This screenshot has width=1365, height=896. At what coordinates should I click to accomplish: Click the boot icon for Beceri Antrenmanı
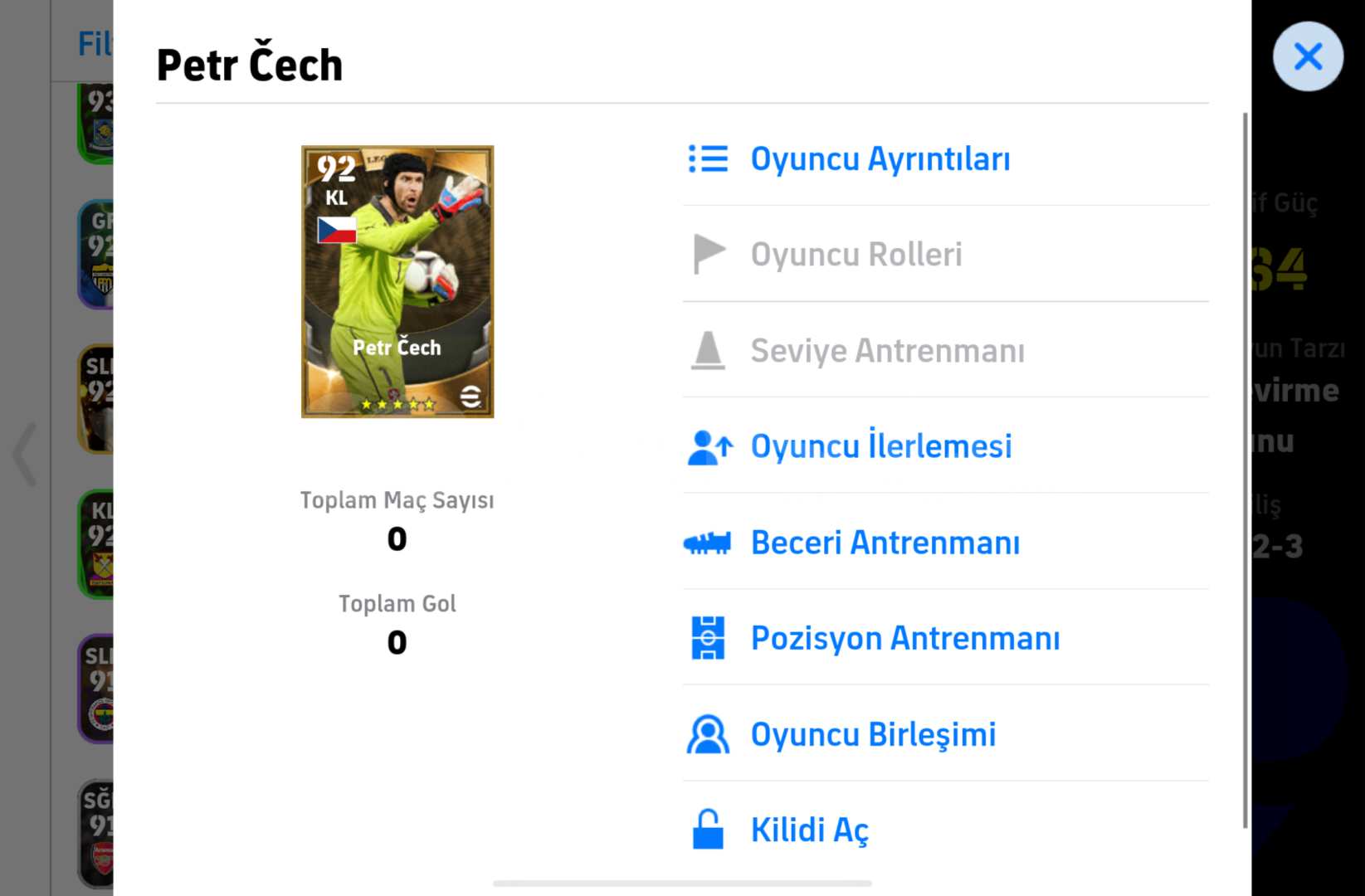coord(707,543)
